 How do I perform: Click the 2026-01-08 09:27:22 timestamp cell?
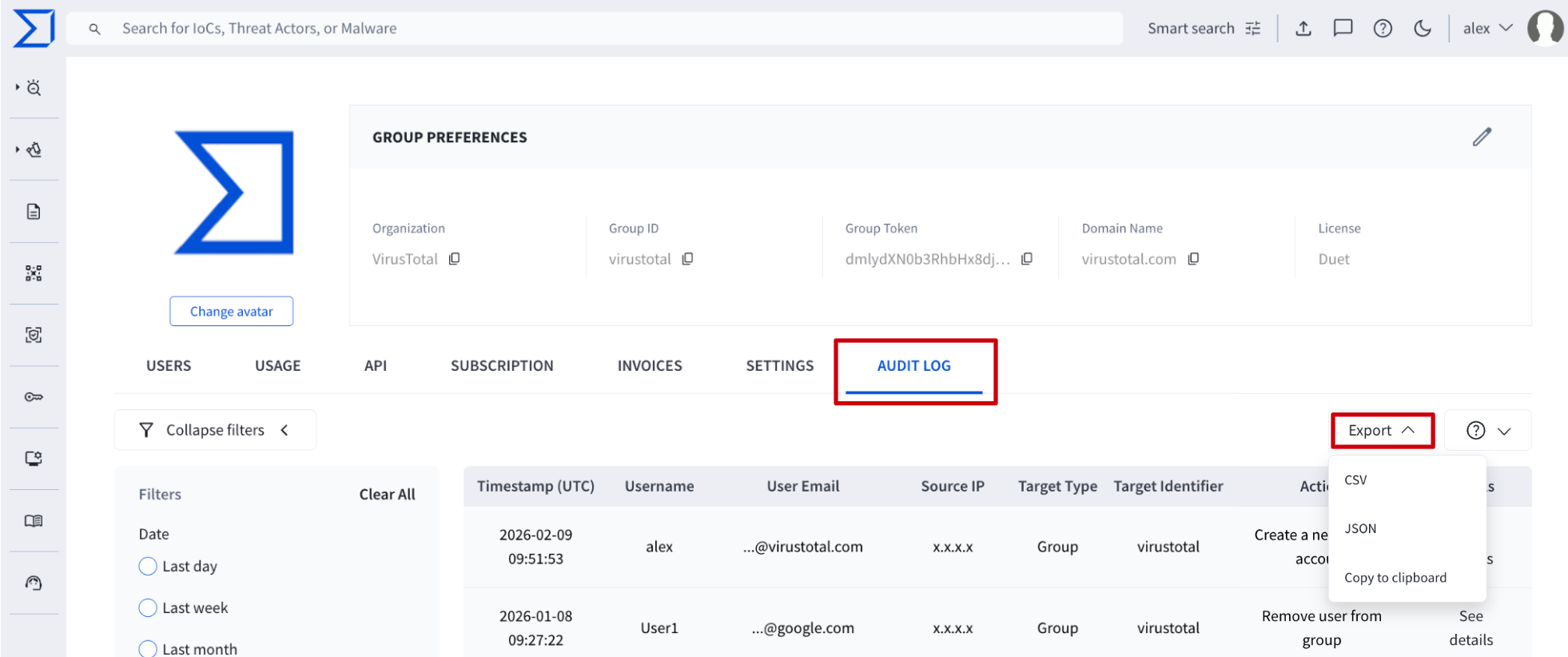click(535, 628)
